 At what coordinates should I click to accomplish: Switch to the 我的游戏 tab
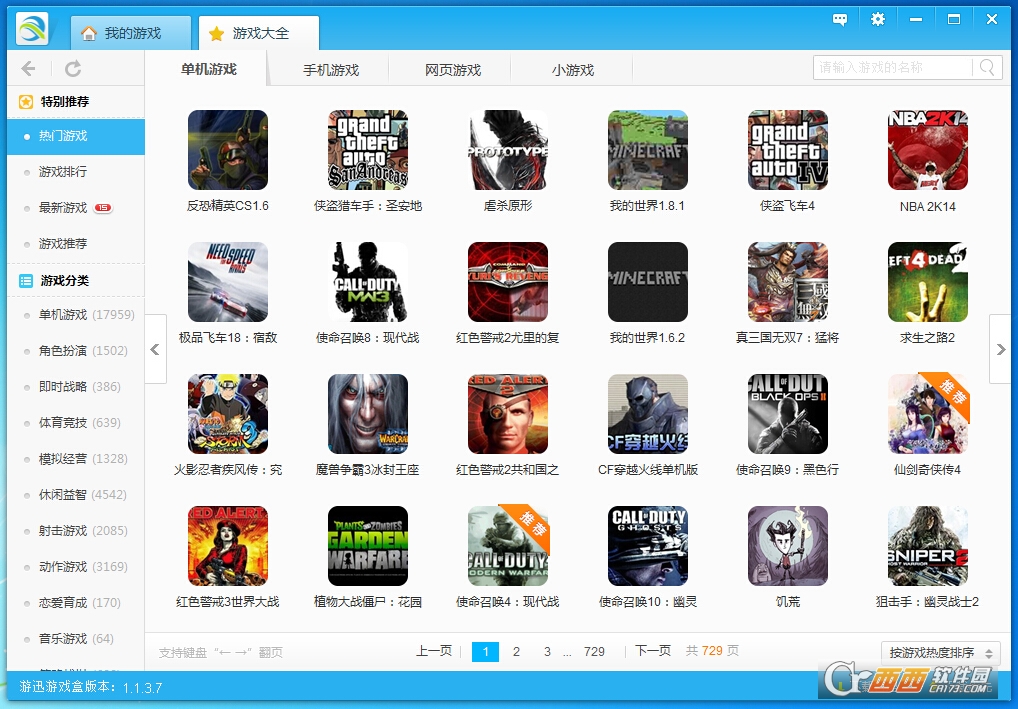click(130, 33)
